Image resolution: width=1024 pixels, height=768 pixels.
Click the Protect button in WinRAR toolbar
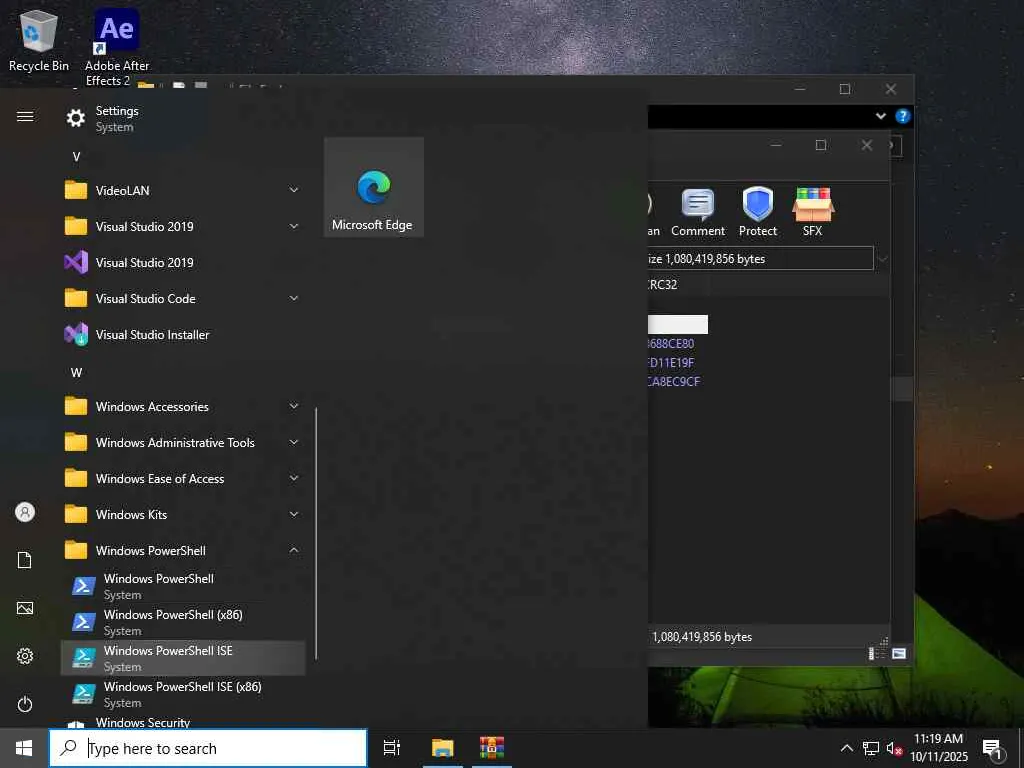(758, 213)
